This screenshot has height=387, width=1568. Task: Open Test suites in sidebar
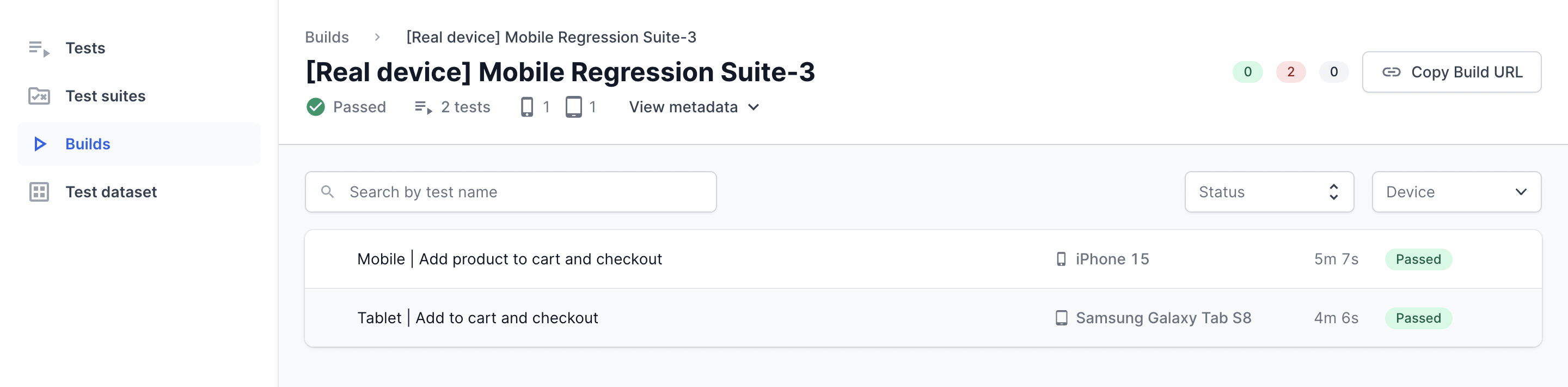105,96
